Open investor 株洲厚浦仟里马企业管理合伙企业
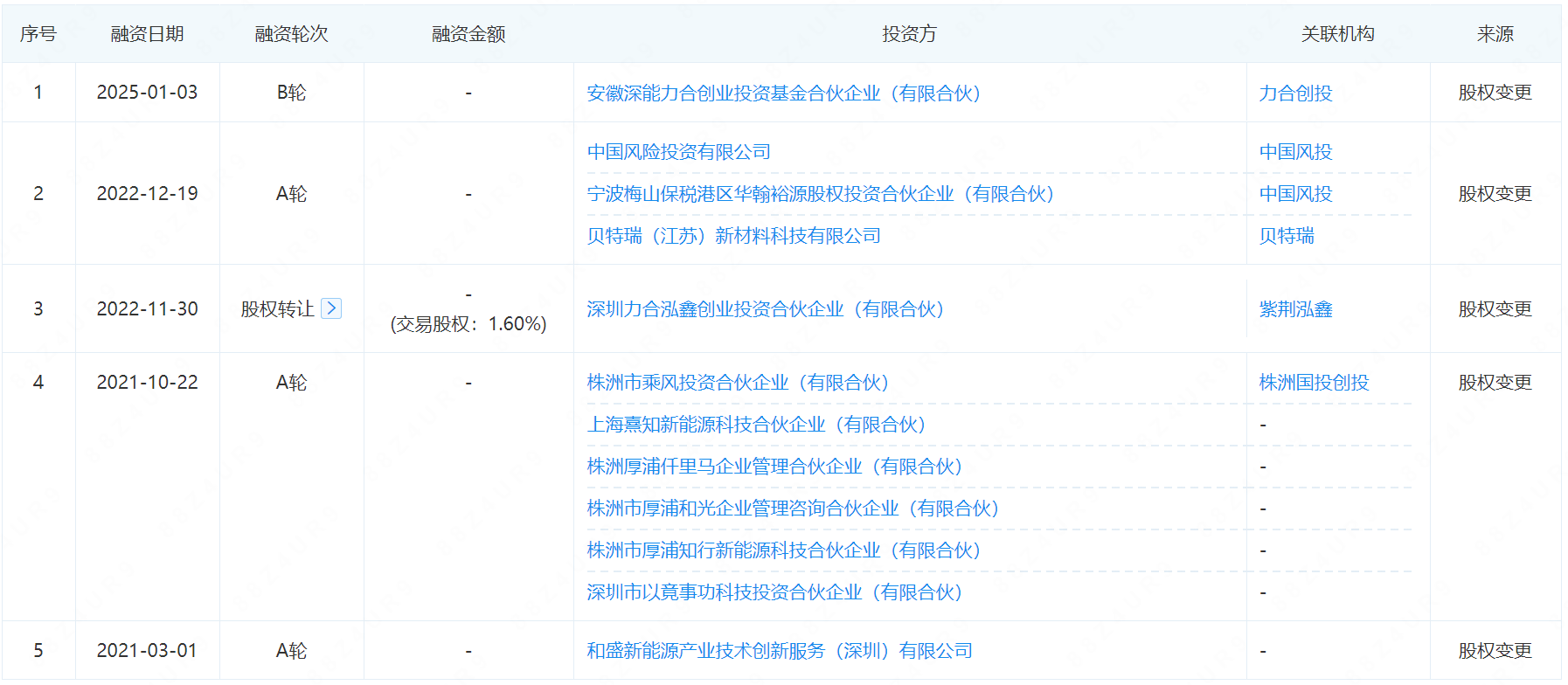The width and height of the screenshot is (1568, 685). click(x=775, y=467)
